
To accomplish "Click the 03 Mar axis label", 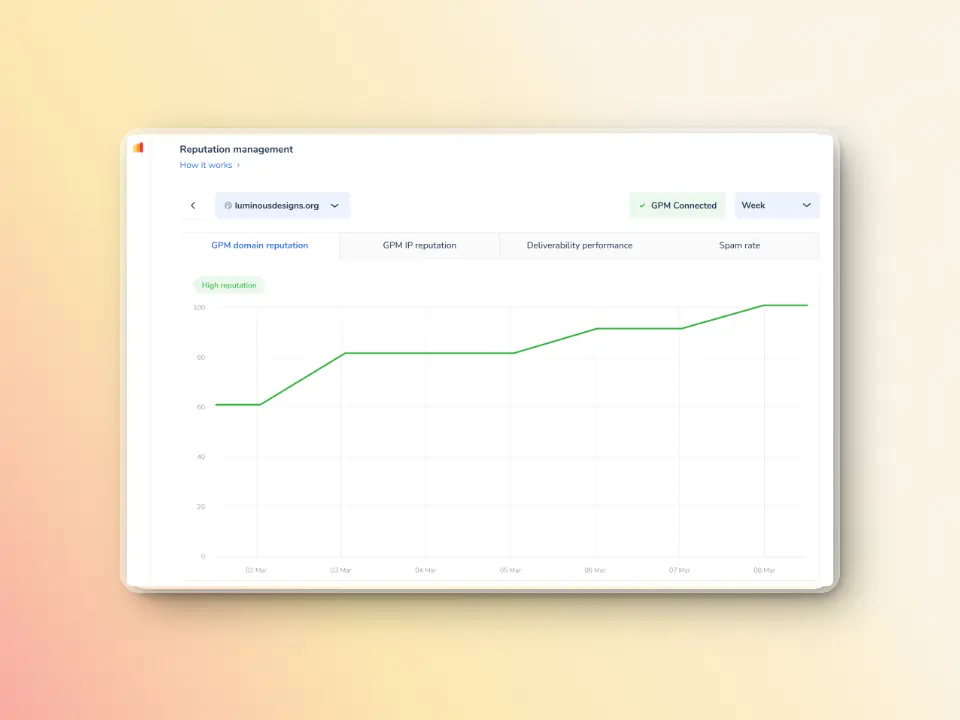I will 341,570.
